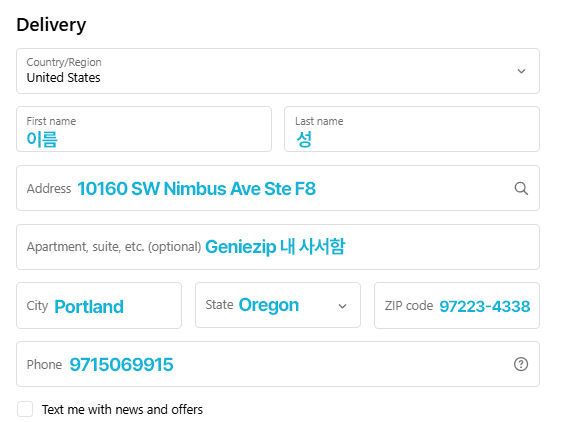
Task: Click the United States country value text
Action: (x=63, y=77)
